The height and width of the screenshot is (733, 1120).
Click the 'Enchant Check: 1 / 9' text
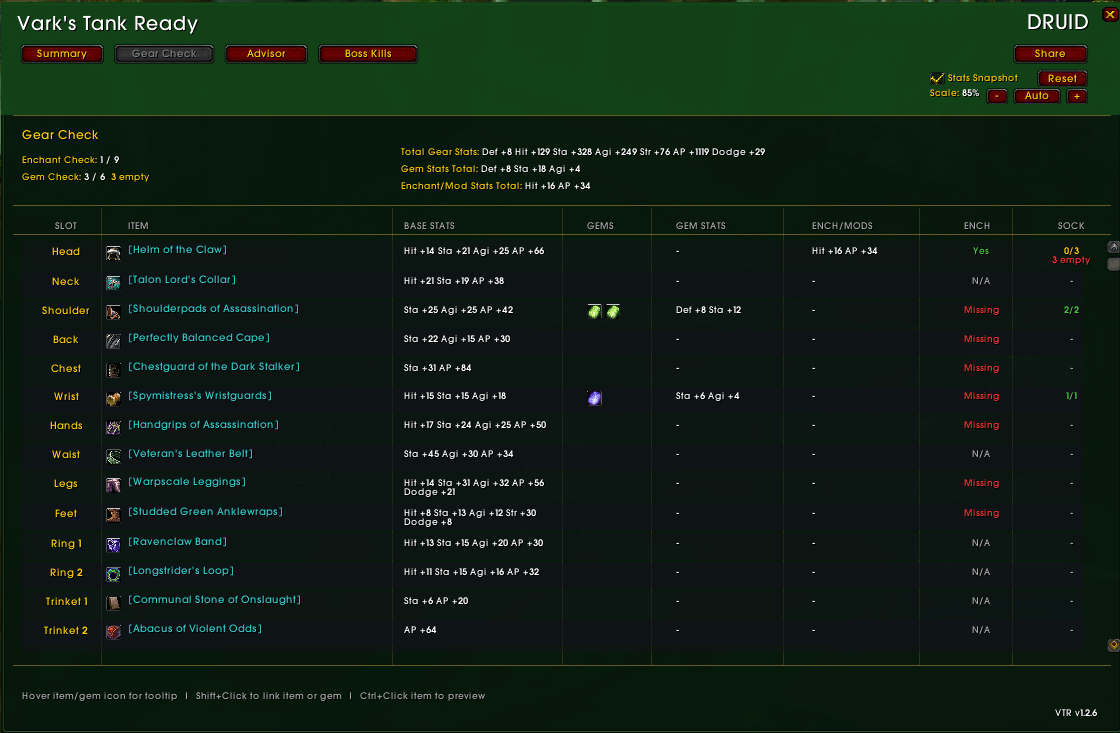(71, 160)
